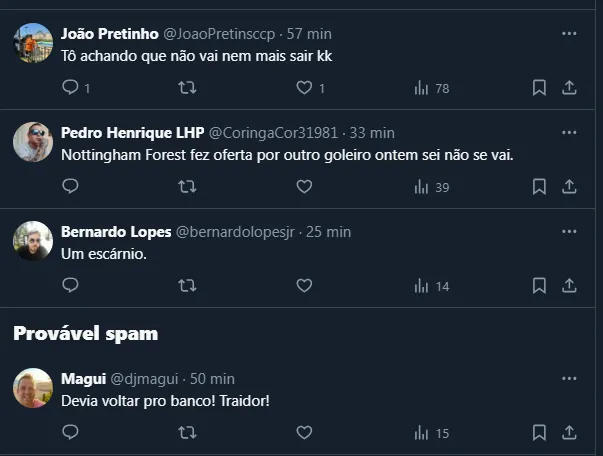Screen dimensions: 603x456
Task: Open more options on Bernardo Lopes's tweet
Action: pos(569,231)
